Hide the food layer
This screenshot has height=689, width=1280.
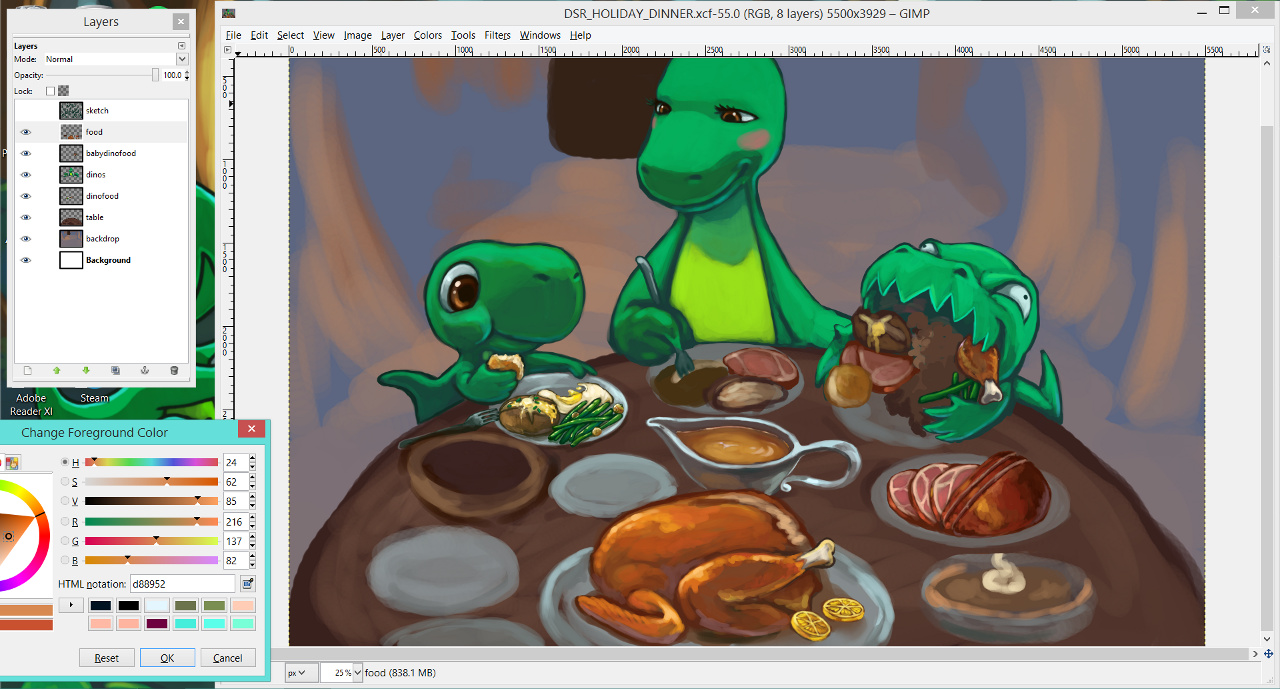(x=26, y=132)
